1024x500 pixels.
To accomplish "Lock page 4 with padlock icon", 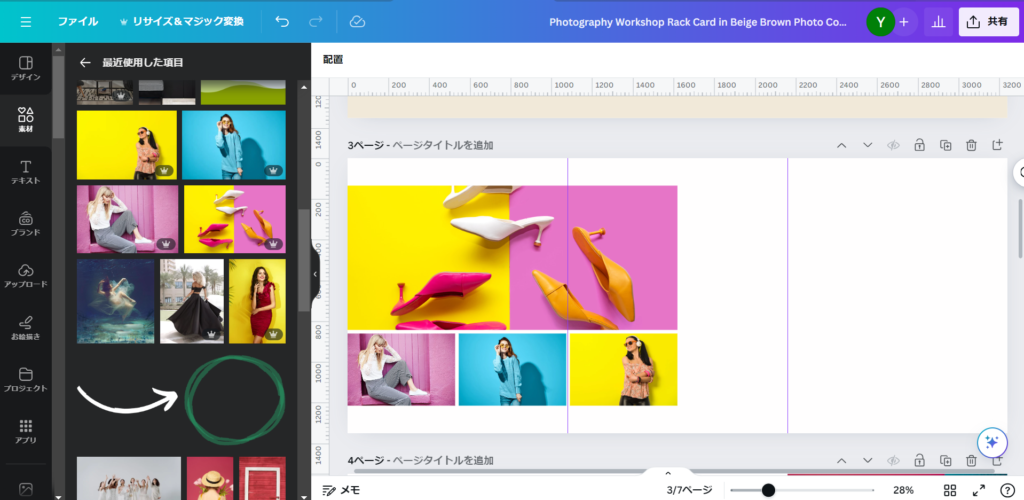I will coord(919,460).
